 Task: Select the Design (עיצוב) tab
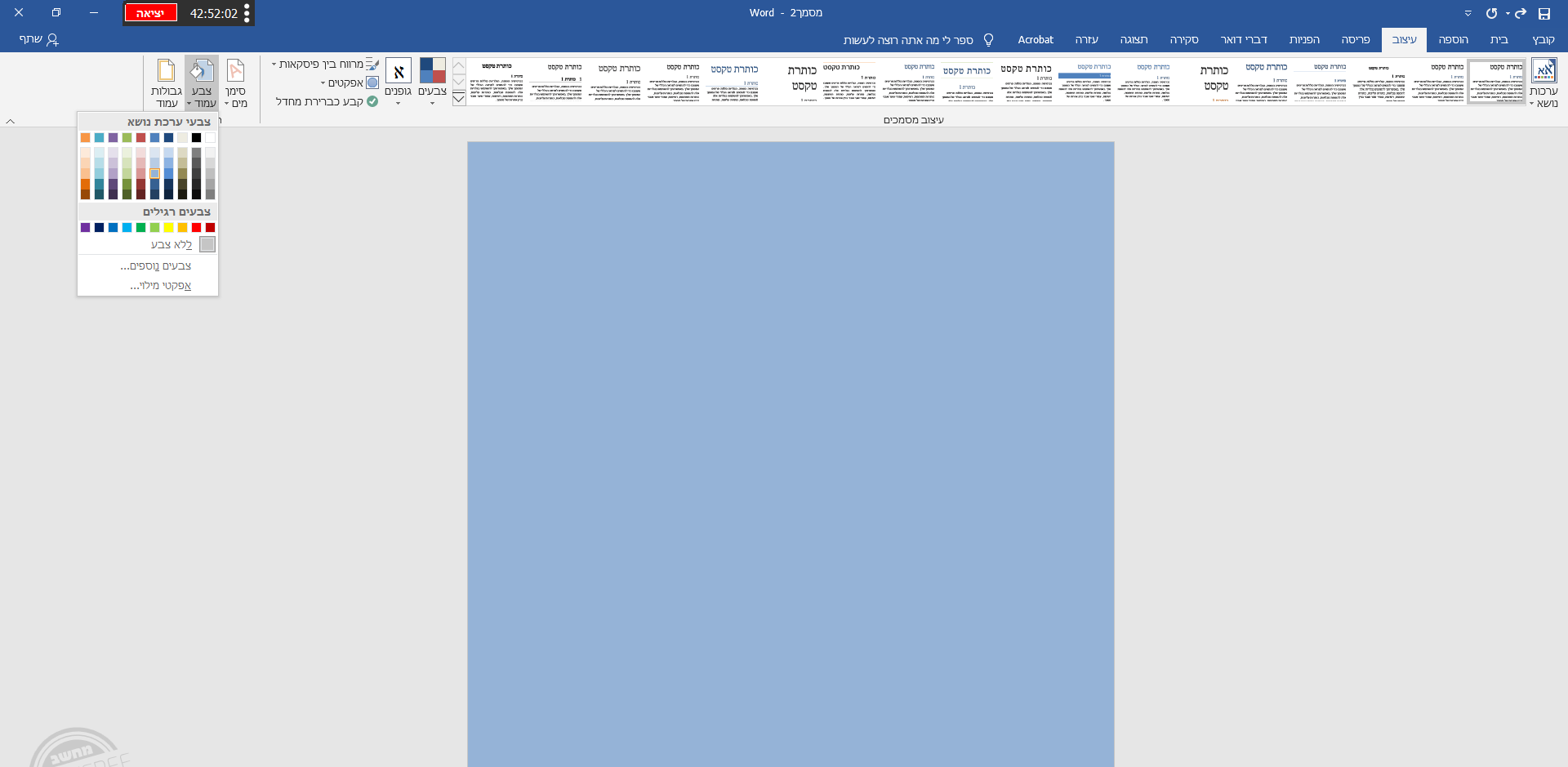click(1404, 39)
